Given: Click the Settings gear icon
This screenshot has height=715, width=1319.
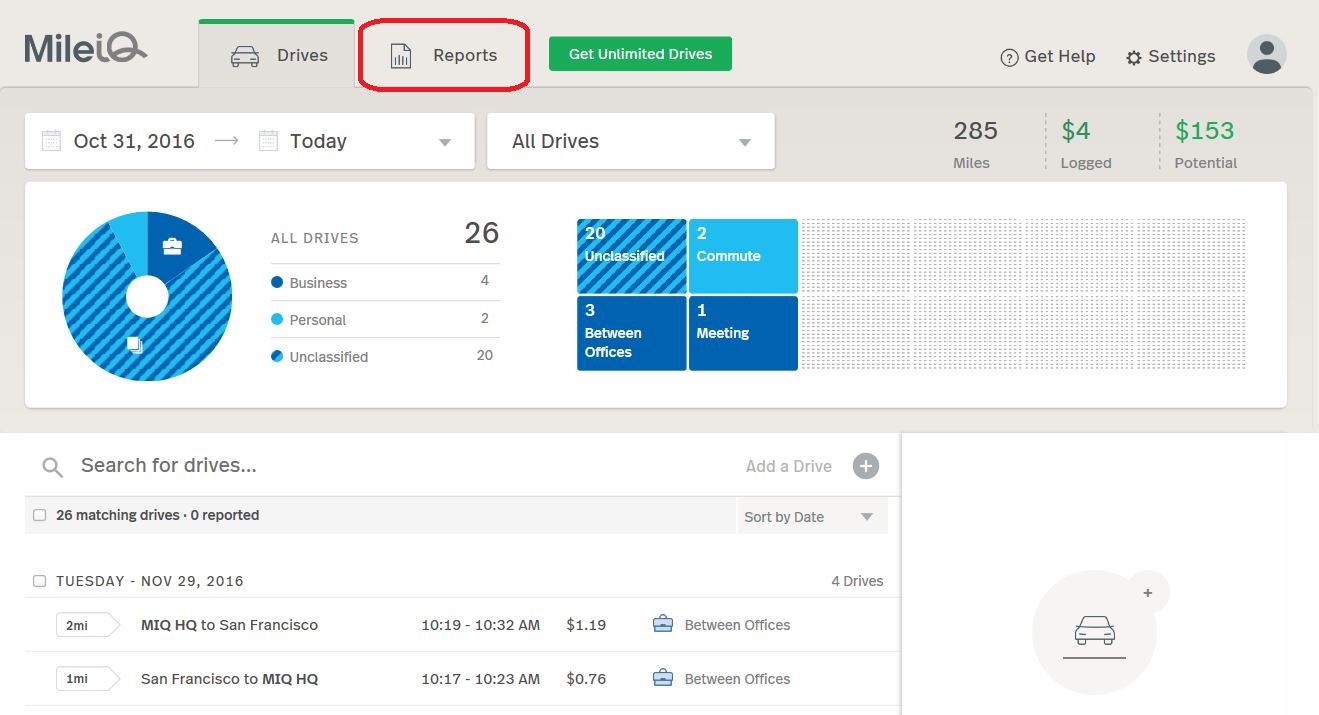Looking at the screenshot, I should click(x=1134, y=58).
